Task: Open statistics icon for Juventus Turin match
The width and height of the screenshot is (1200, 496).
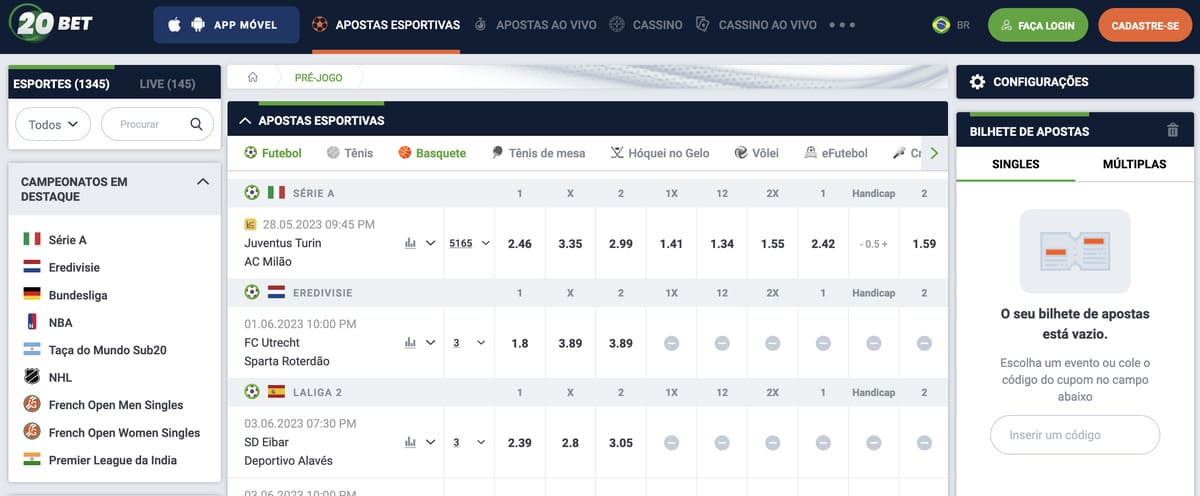Action: point(410,243)
